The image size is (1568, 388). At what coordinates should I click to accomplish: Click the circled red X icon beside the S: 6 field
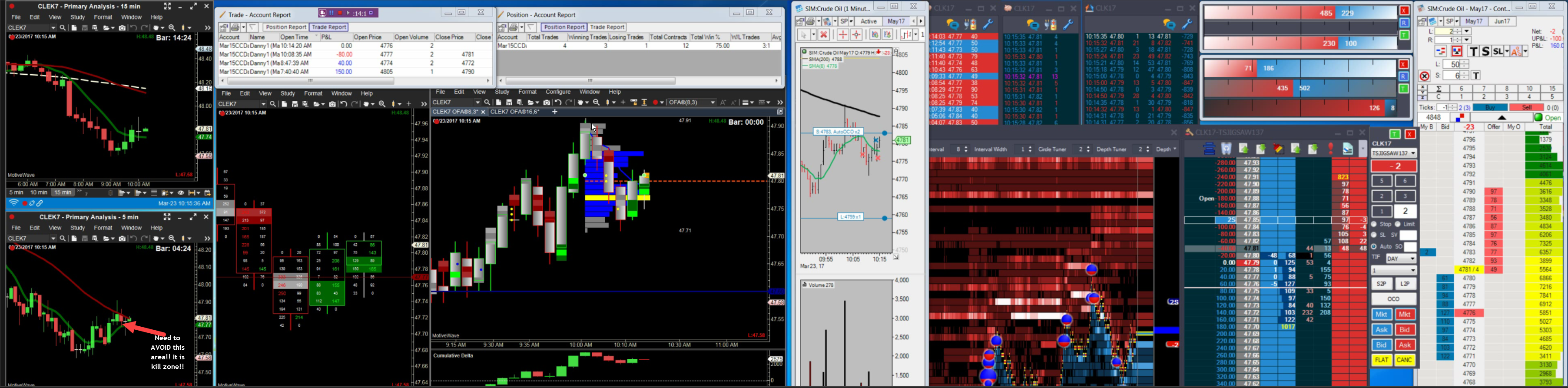(x=1424, y=76)
